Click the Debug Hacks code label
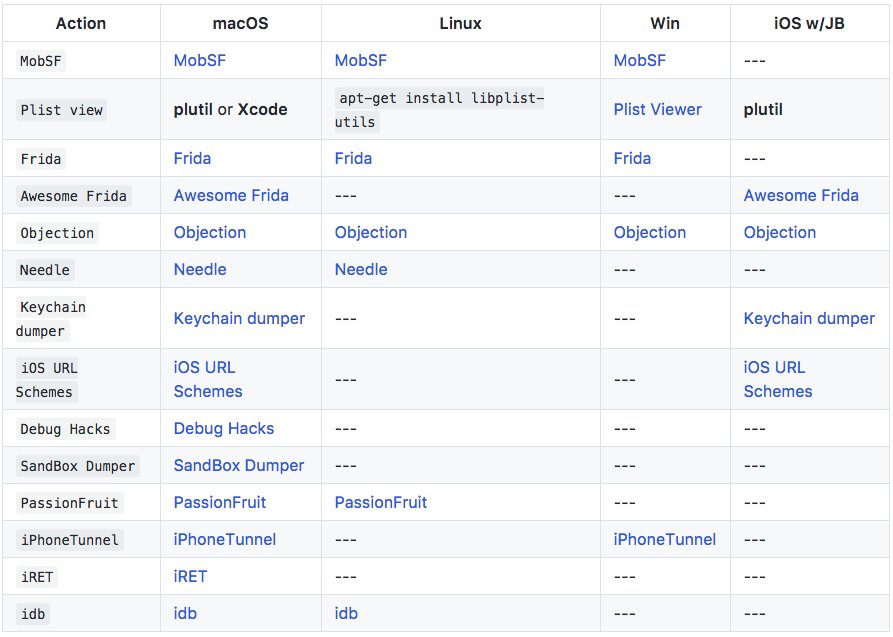This screenshot has height=637, width=893. (65, 429)
